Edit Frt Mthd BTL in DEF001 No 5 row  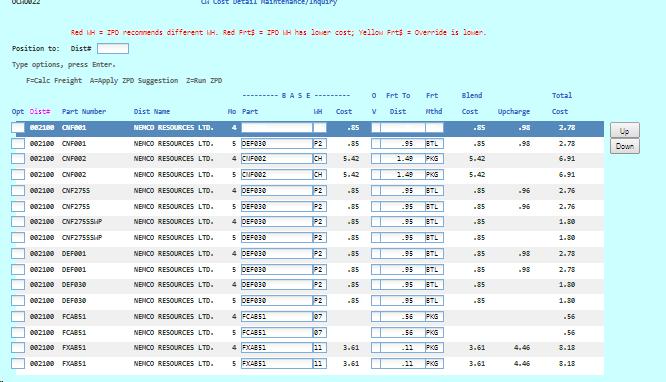point(434,269)
